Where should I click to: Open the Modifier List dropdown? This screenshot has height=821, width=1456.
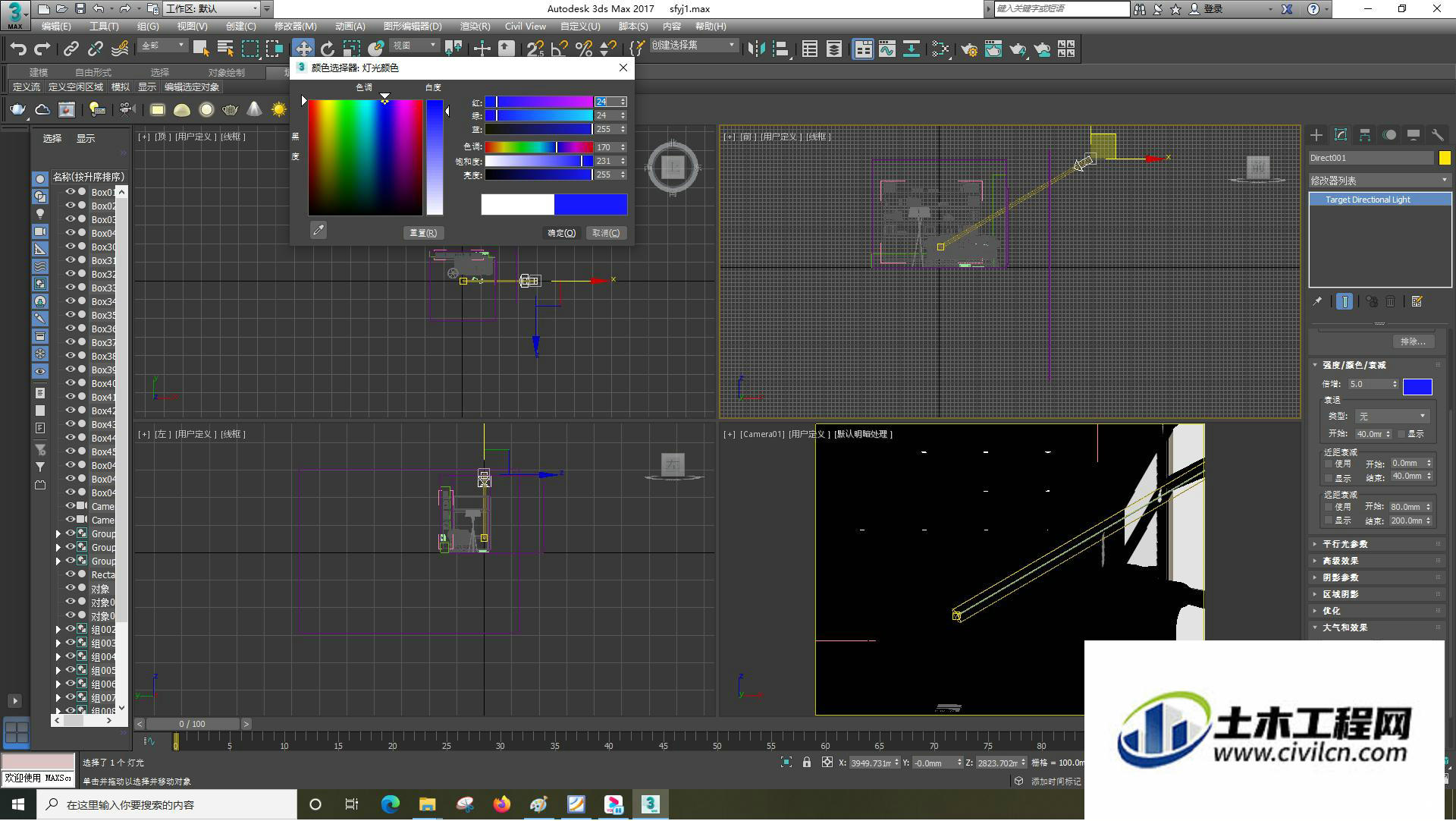1379,181
